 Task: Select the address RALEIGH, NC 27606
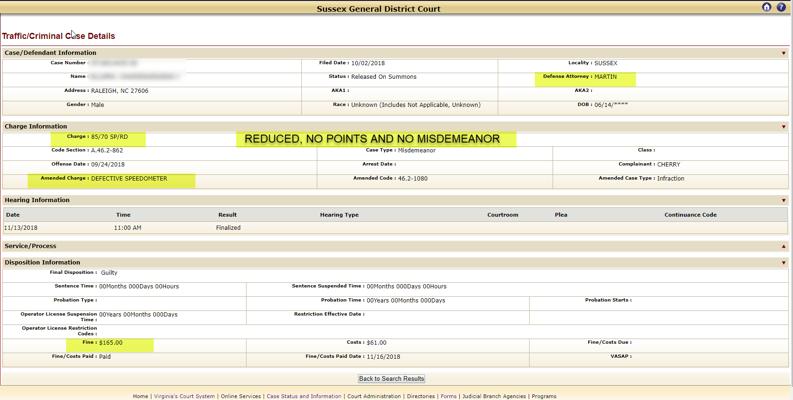(x=120, y=91)
